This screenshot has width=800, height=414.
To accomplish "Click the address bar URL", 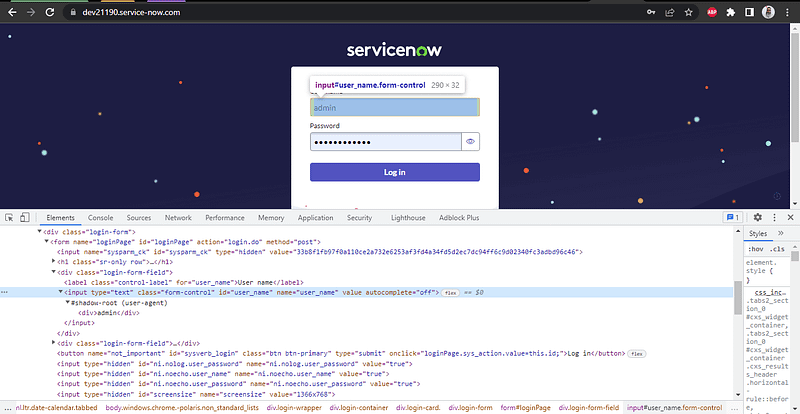I will tap(131, 12).
